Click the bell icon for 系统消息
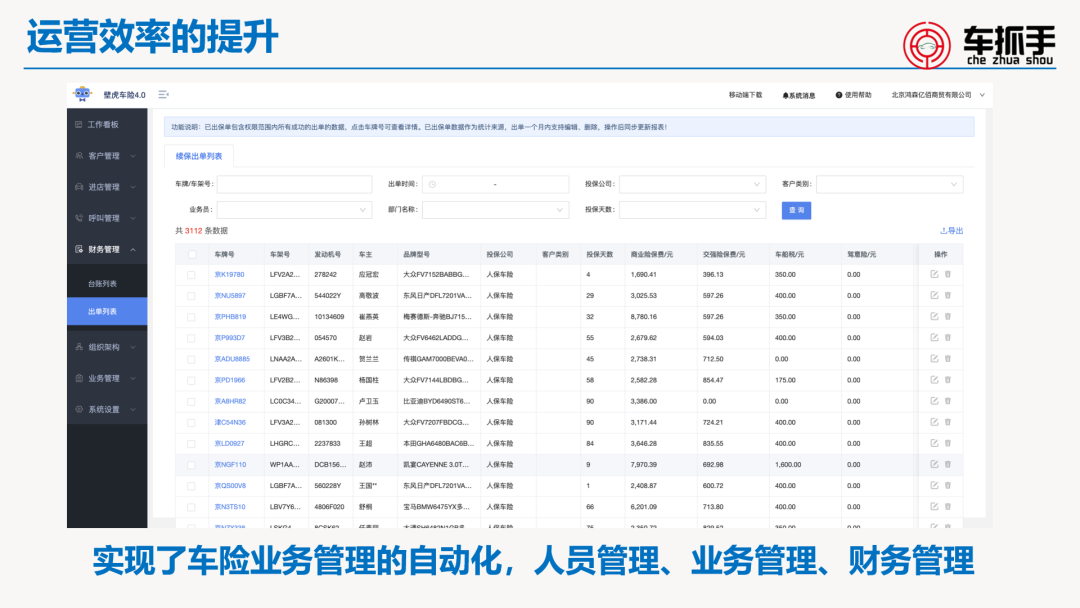 [x=785, y=96]
